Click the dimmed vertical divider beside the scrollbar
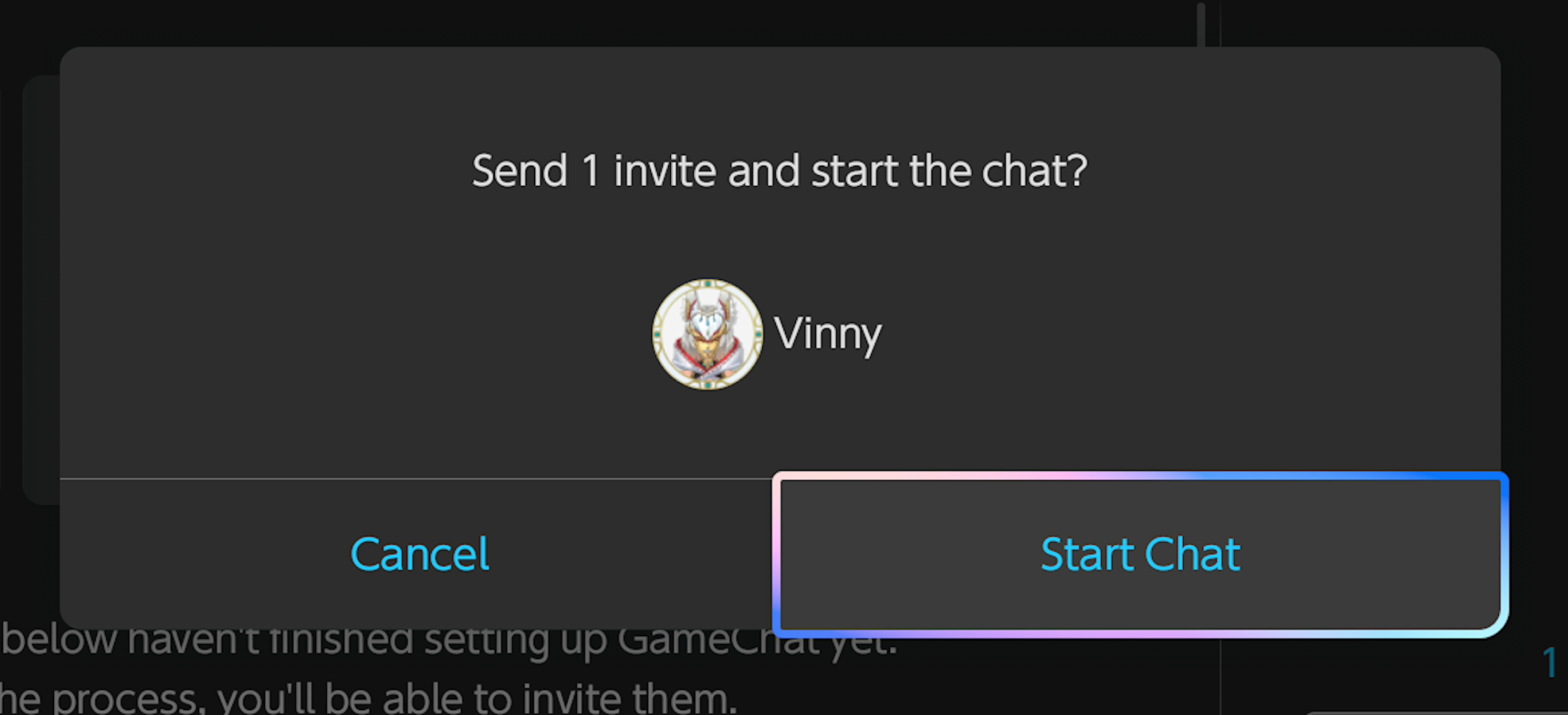 (1220, 24)
